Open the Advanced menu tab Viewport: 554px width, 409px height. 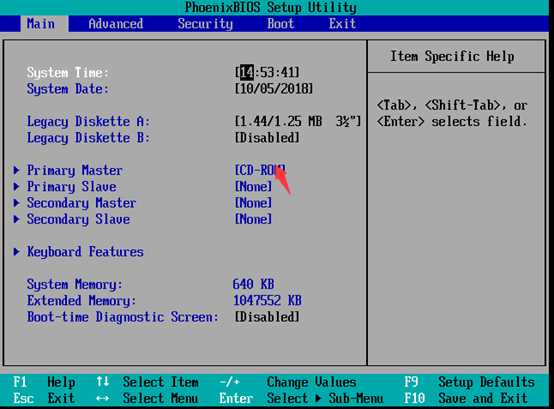pos(116,24)
